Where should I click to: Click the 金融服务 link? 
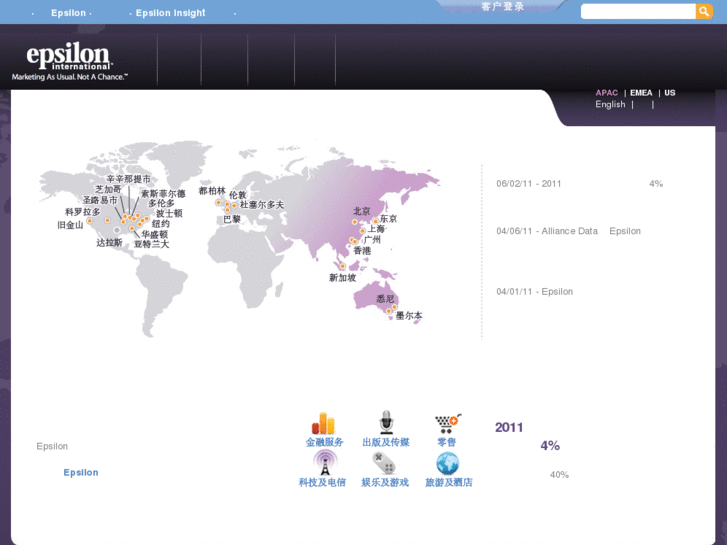pos(324,442)
